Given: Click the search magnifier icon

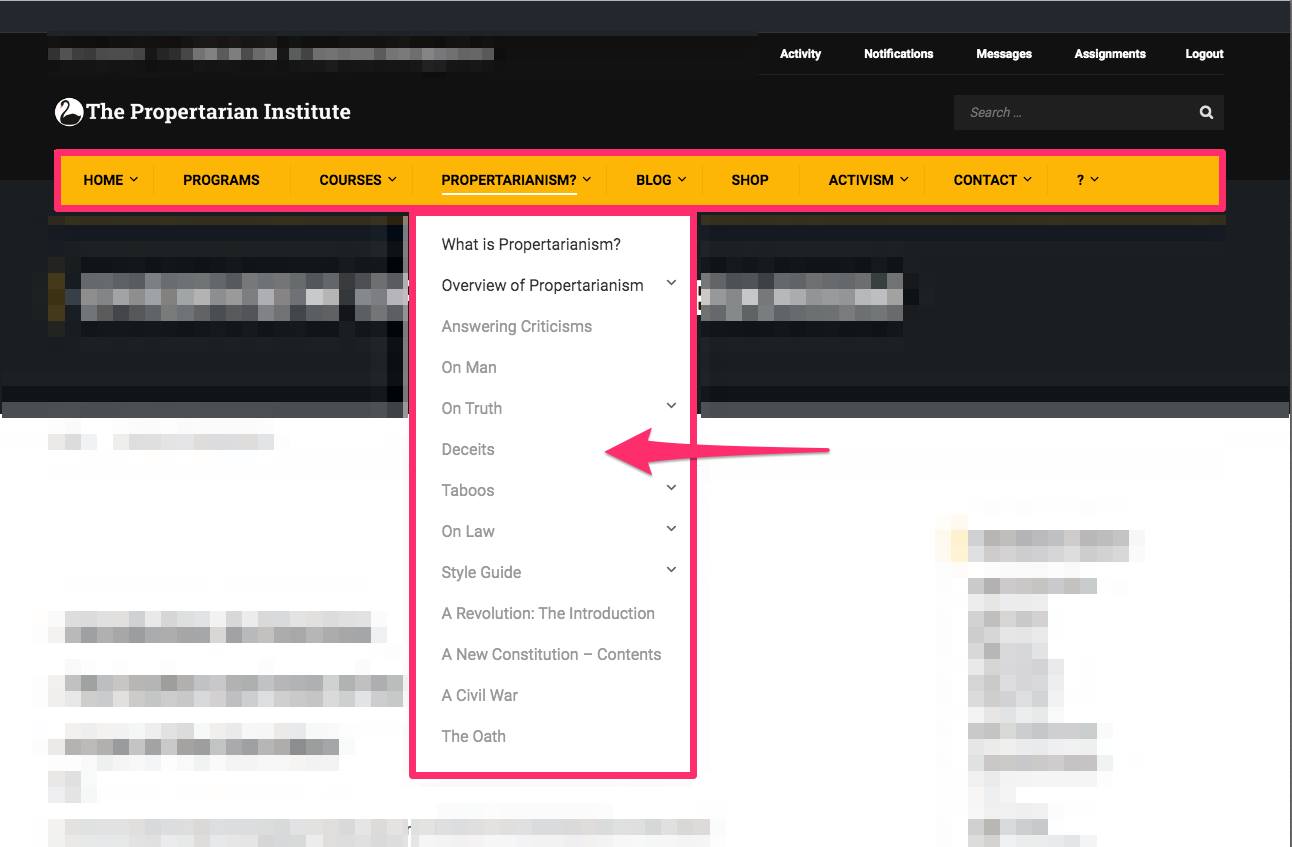Looking at the screenshot, I should (1206, 113).
